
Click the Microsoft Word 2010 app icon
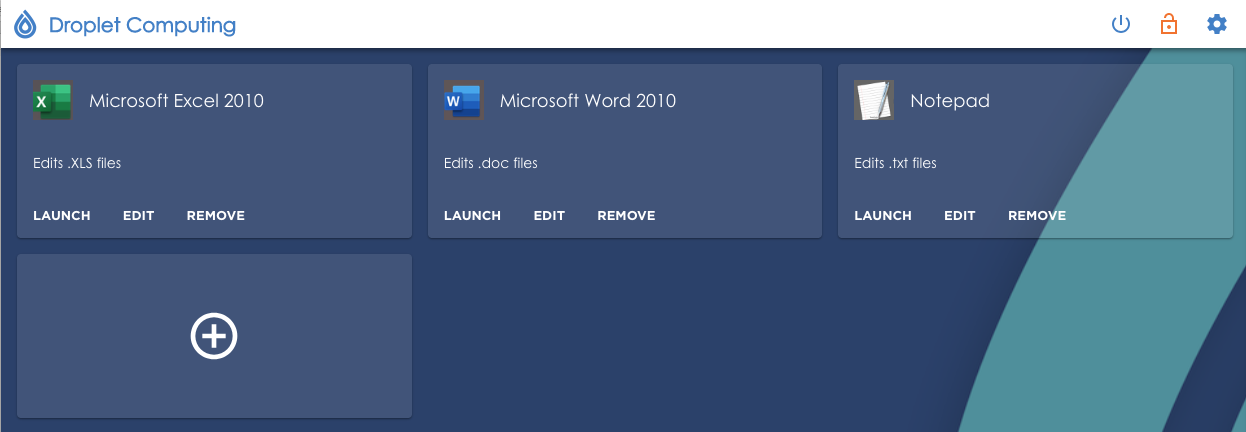pos(463,101)
